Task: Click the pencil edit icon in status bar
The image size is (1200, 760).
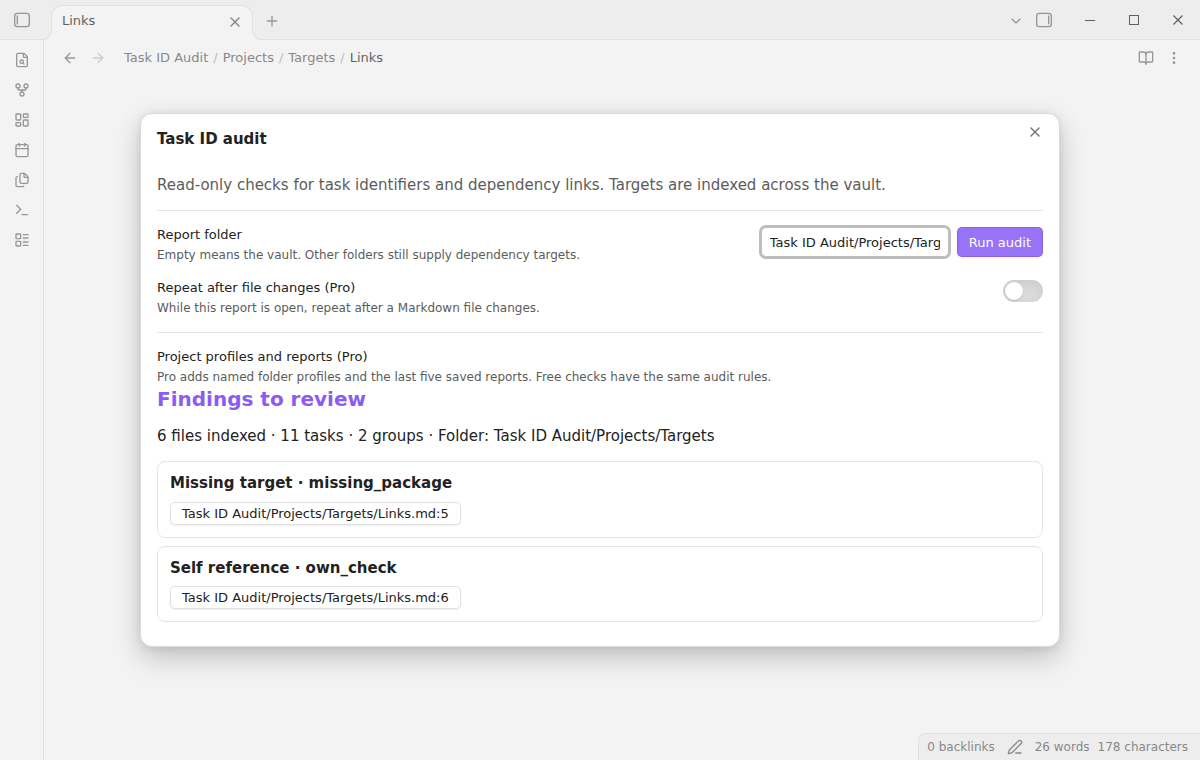Action: [x=1015, y=747]
